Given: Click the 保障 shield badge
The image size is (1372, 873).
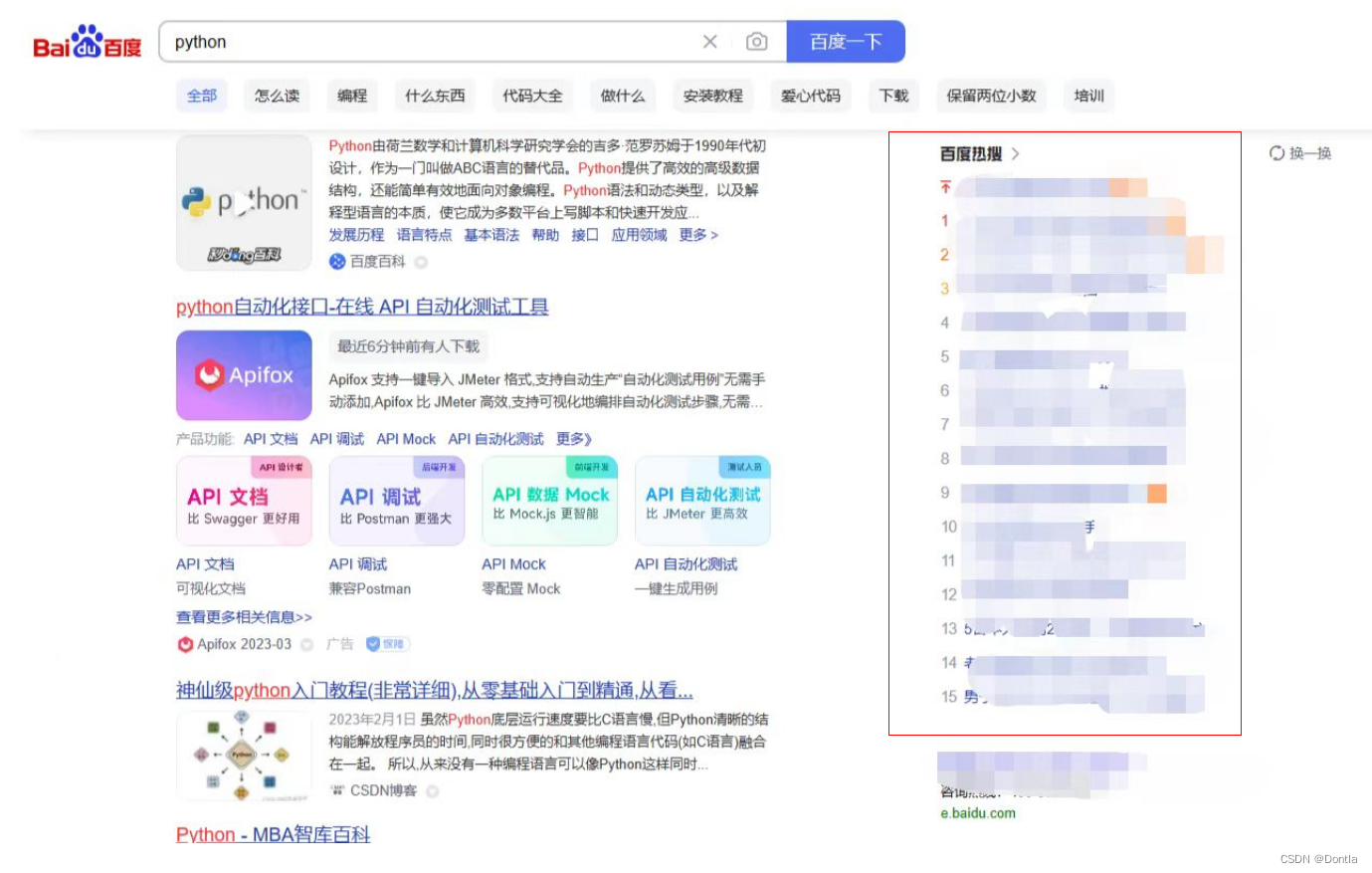Looking at the screenshot, I should point(387,644).
